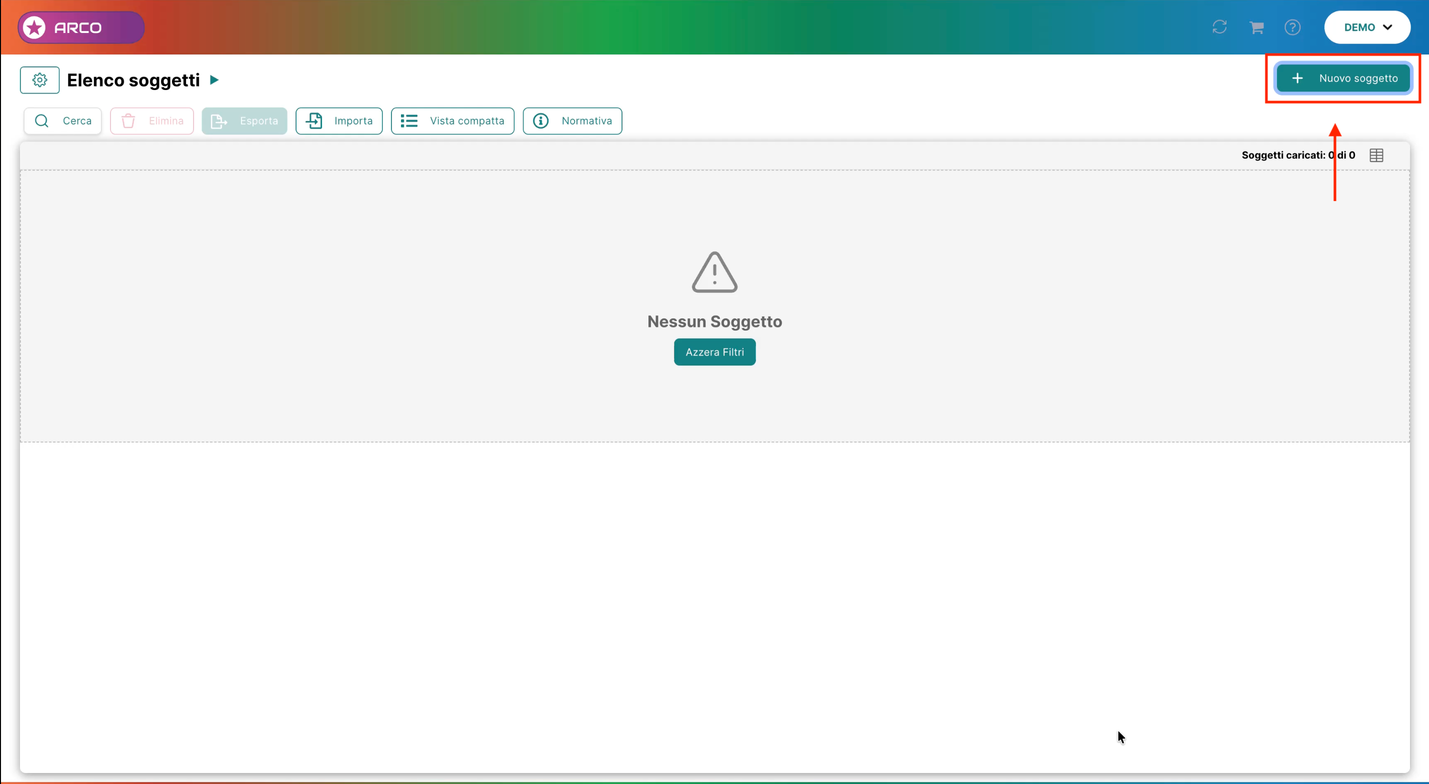Click the Elimina delete button

pyautogui.click(x=152, y=121)
